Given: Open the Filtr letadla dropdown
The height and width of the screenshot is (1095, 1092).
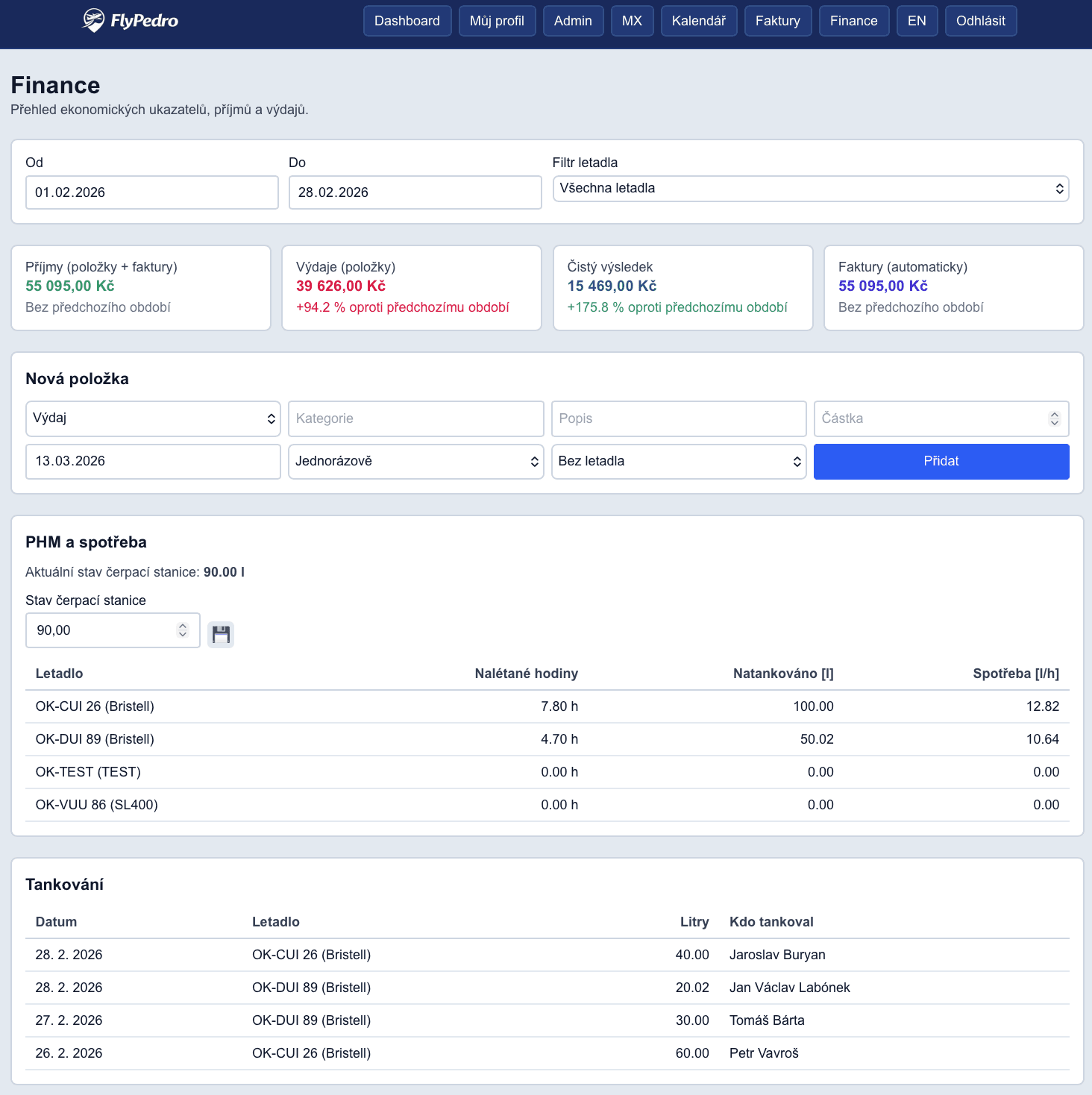Looking at the screenshot, I should pos(810,189).
